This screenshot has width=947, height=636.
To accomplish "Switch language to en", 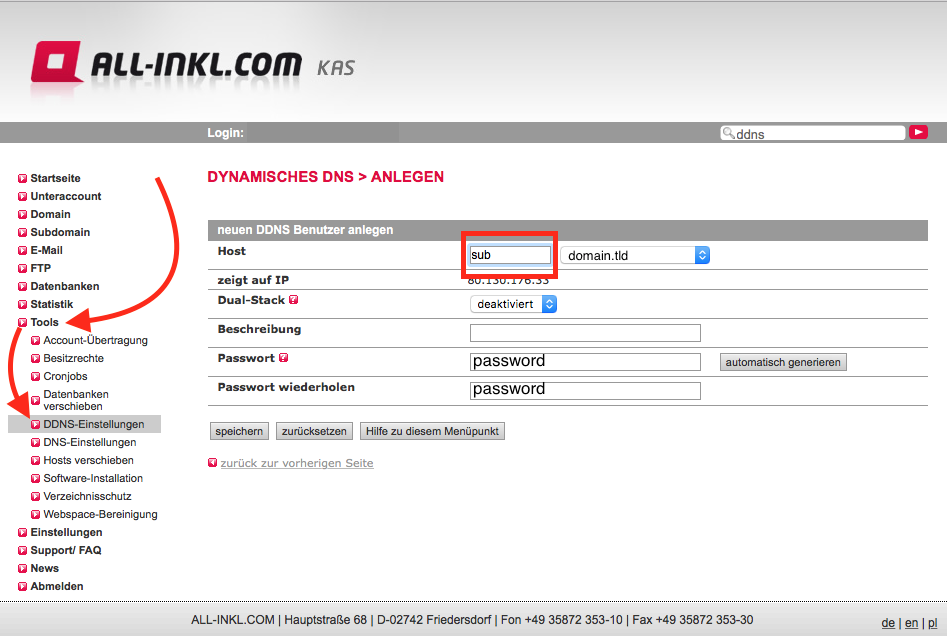I will pyautogui.click(x=911, y=623).
